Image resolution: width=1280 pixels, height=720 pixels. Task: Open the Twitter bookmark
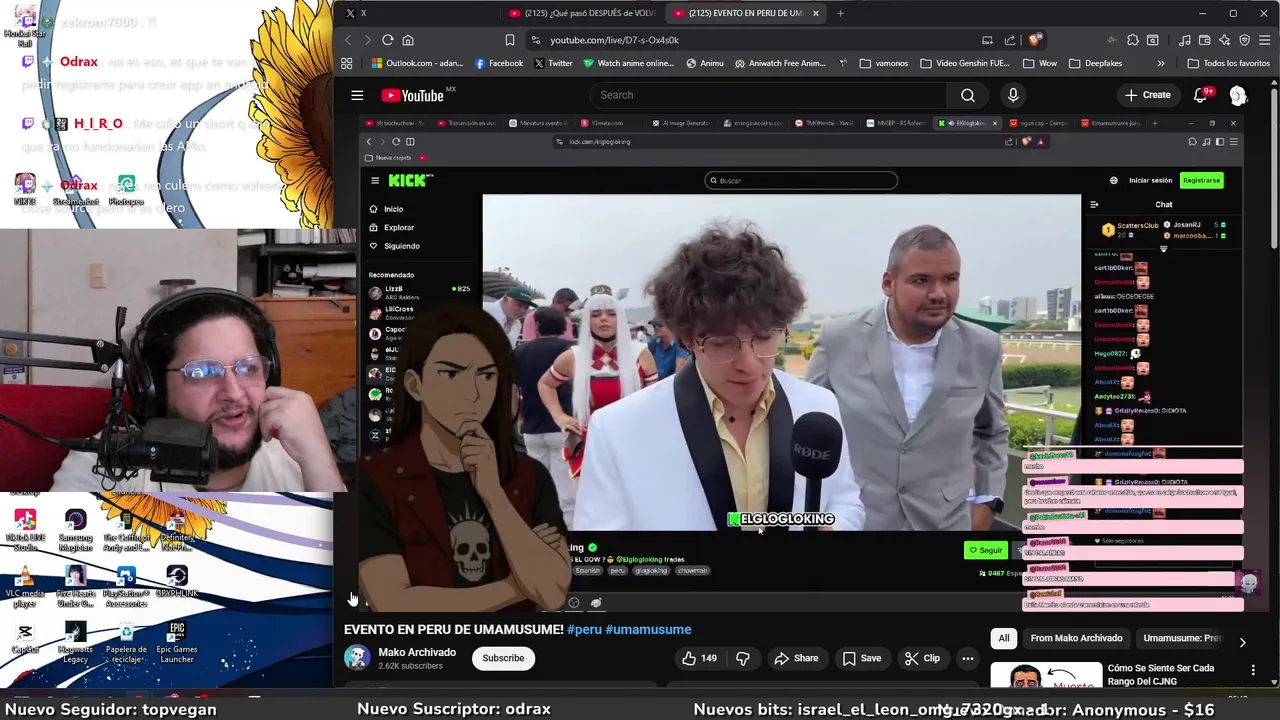click(x=553, y=63)
